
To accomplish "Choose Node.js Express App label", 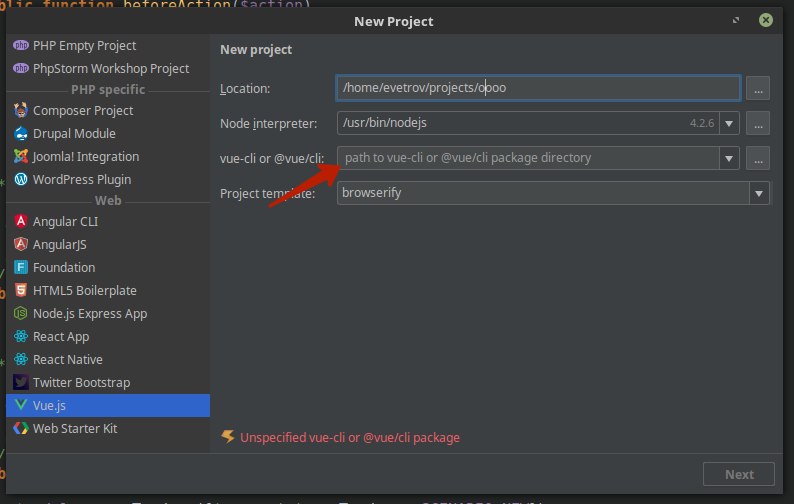I will click(x=90, y=314).
